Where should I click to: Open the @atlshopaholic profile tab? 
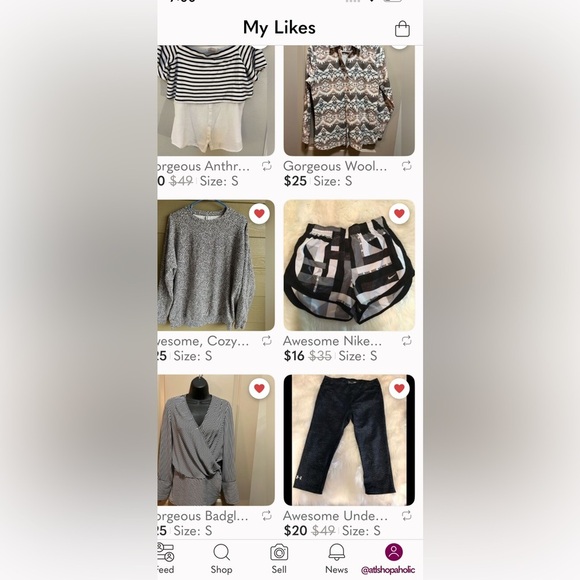[388, 559]
